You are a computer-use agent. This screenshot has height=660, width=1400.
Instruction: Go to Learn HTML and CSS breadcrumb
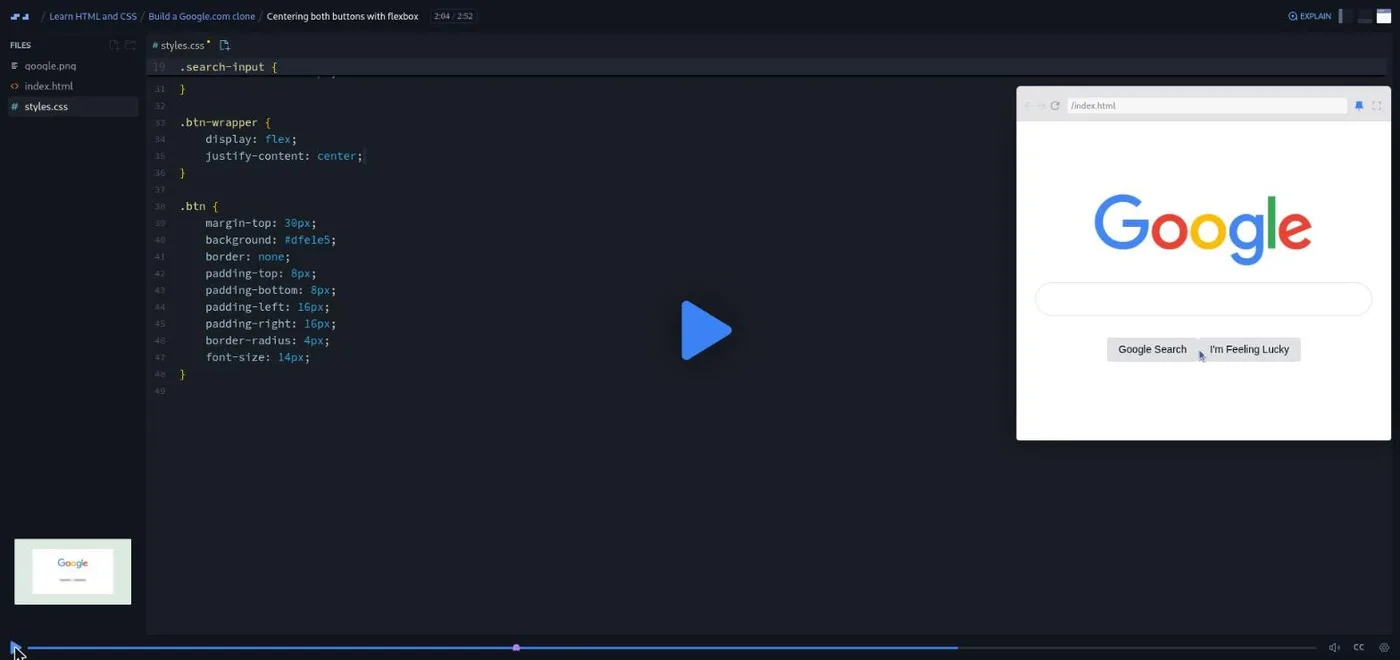pyautogui.click(x=93, y=16)
